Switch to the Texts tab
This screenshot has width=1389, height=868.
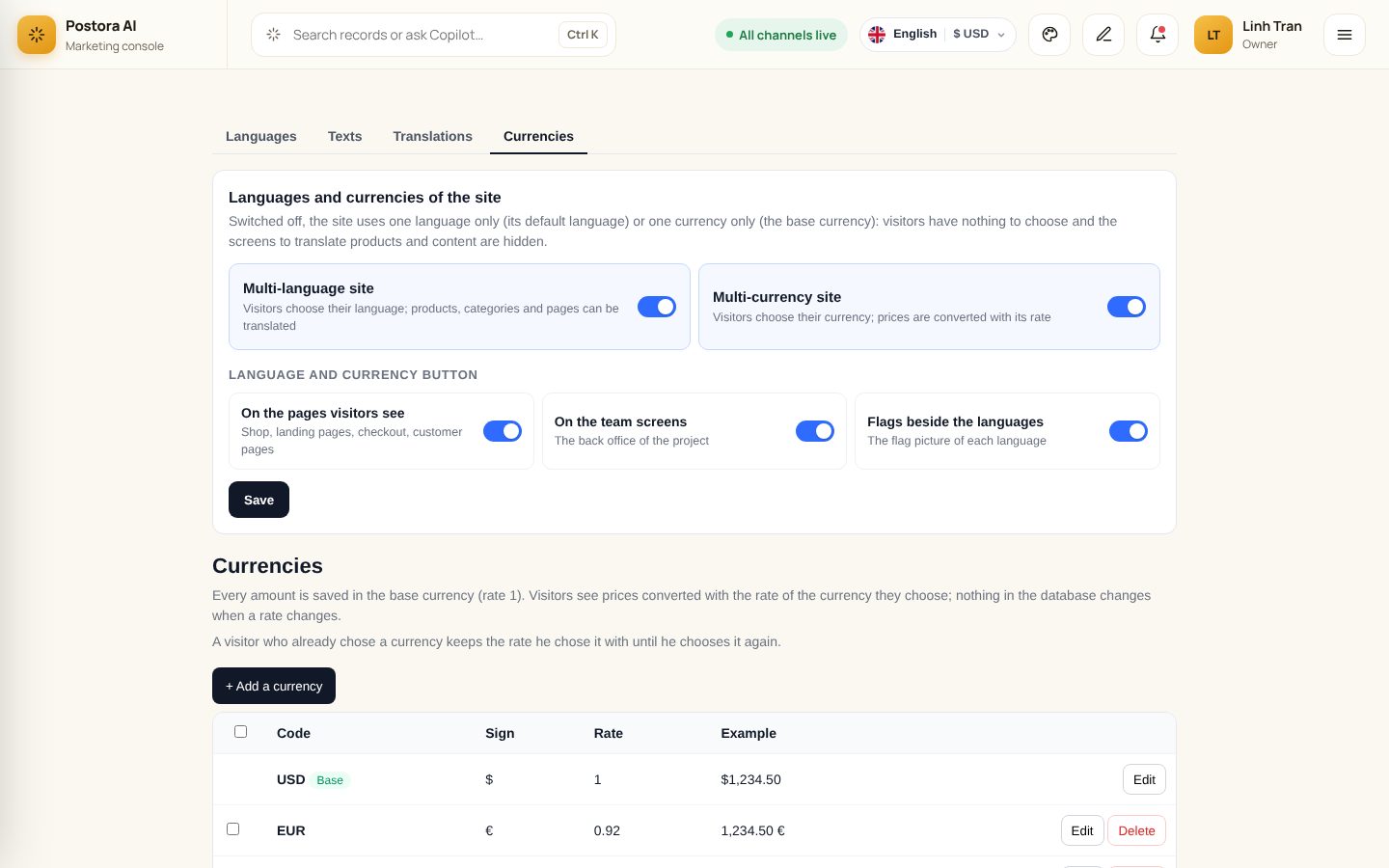coord(344,136)
